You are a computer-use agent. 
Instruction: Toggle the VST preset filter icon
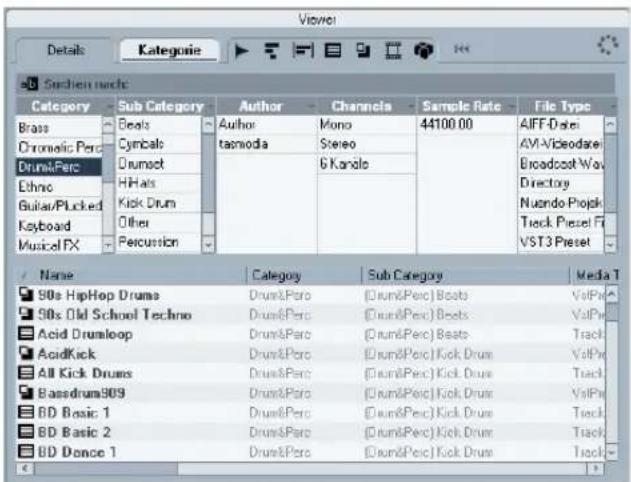point(363,51)
